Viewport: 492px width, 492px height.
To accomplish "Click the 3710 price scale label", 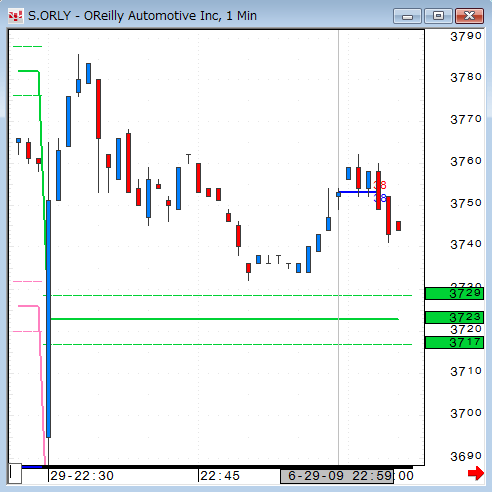I will (x=466, y=371).
